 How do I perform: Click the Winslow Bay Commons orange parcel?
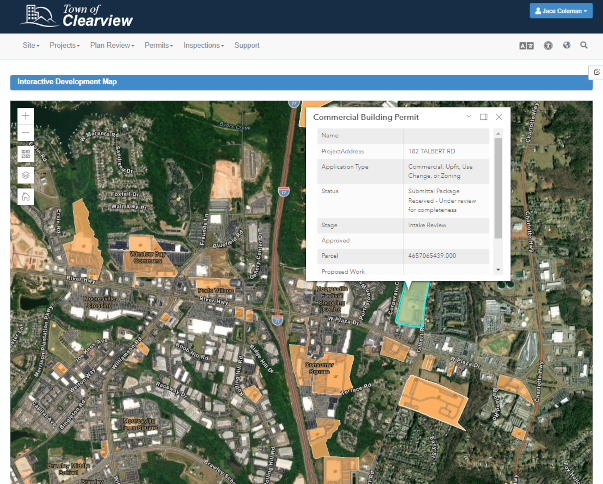coord(148,256)
